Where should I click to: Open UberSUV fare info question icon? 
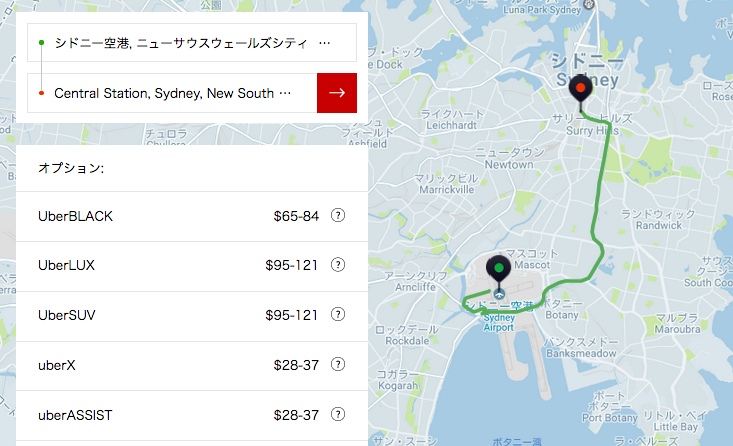(x=338, y=315)
